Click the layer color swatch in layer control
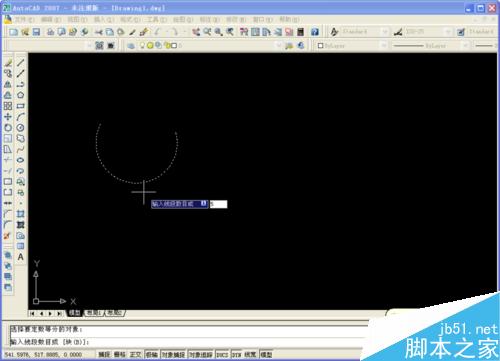The image size is (500, 361). pyautogui.click(x=174, y=45)
